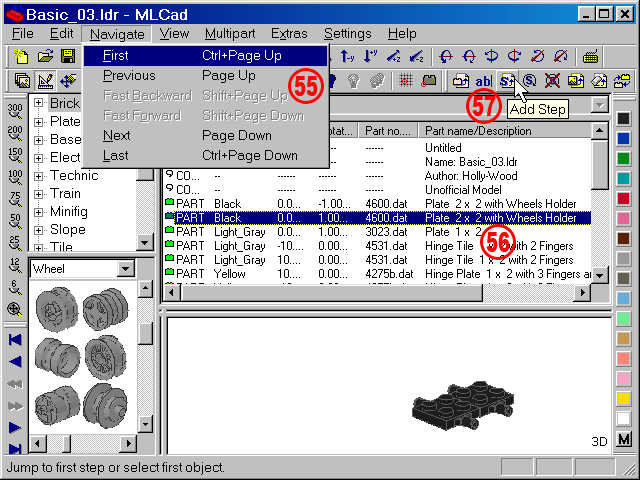Set zoom to 12 percent
The image size is (640, 480).
click(15, 265)
